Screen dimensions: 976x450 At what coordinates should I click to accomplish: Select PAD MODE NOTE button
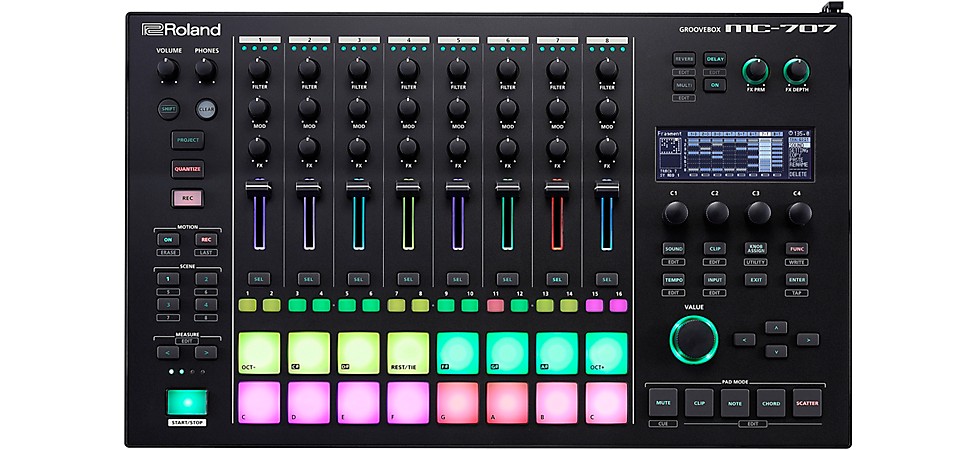click(x=735, y=403)
